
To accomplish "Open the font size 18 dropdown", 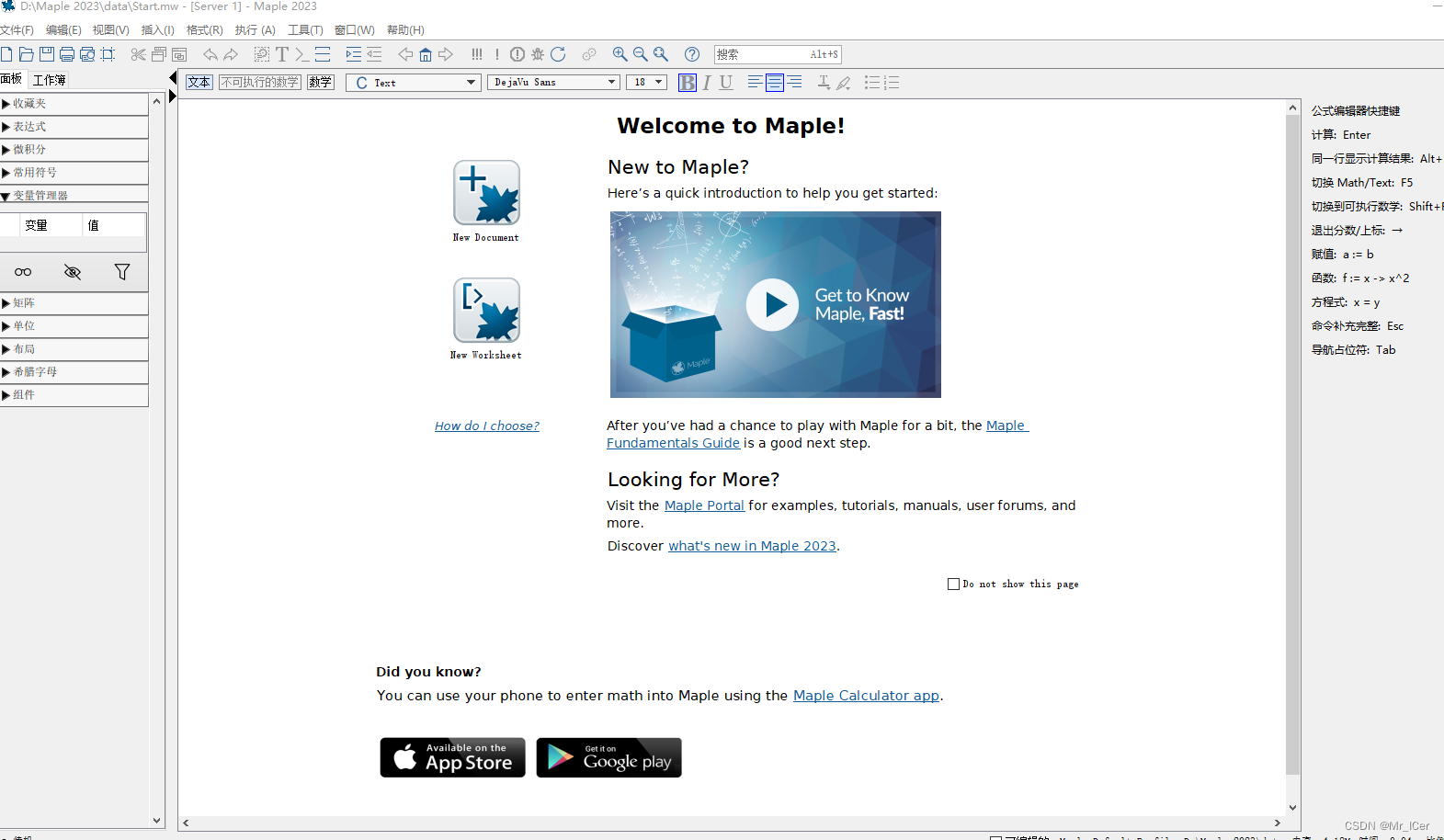I will 646,83.
